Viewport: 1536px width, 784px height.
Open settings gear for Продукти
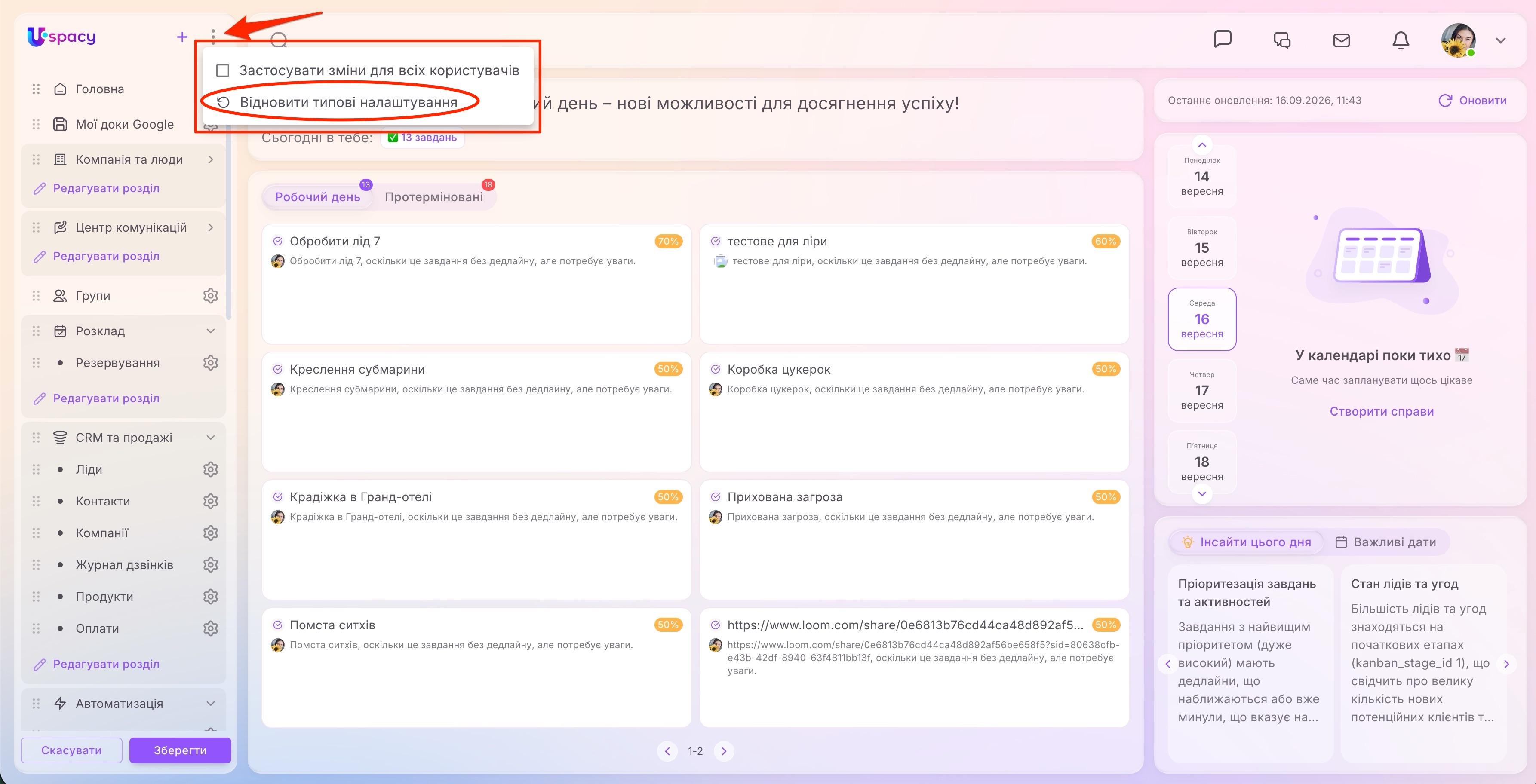(210, 596)
